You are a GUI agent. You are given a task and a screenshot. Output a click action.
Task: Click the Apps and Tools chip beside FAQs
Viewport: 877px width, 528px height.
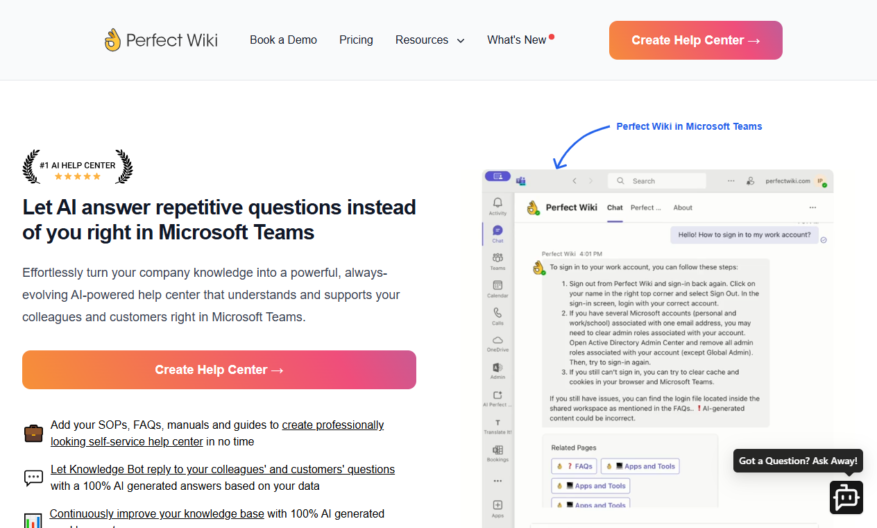click(640, 466)
